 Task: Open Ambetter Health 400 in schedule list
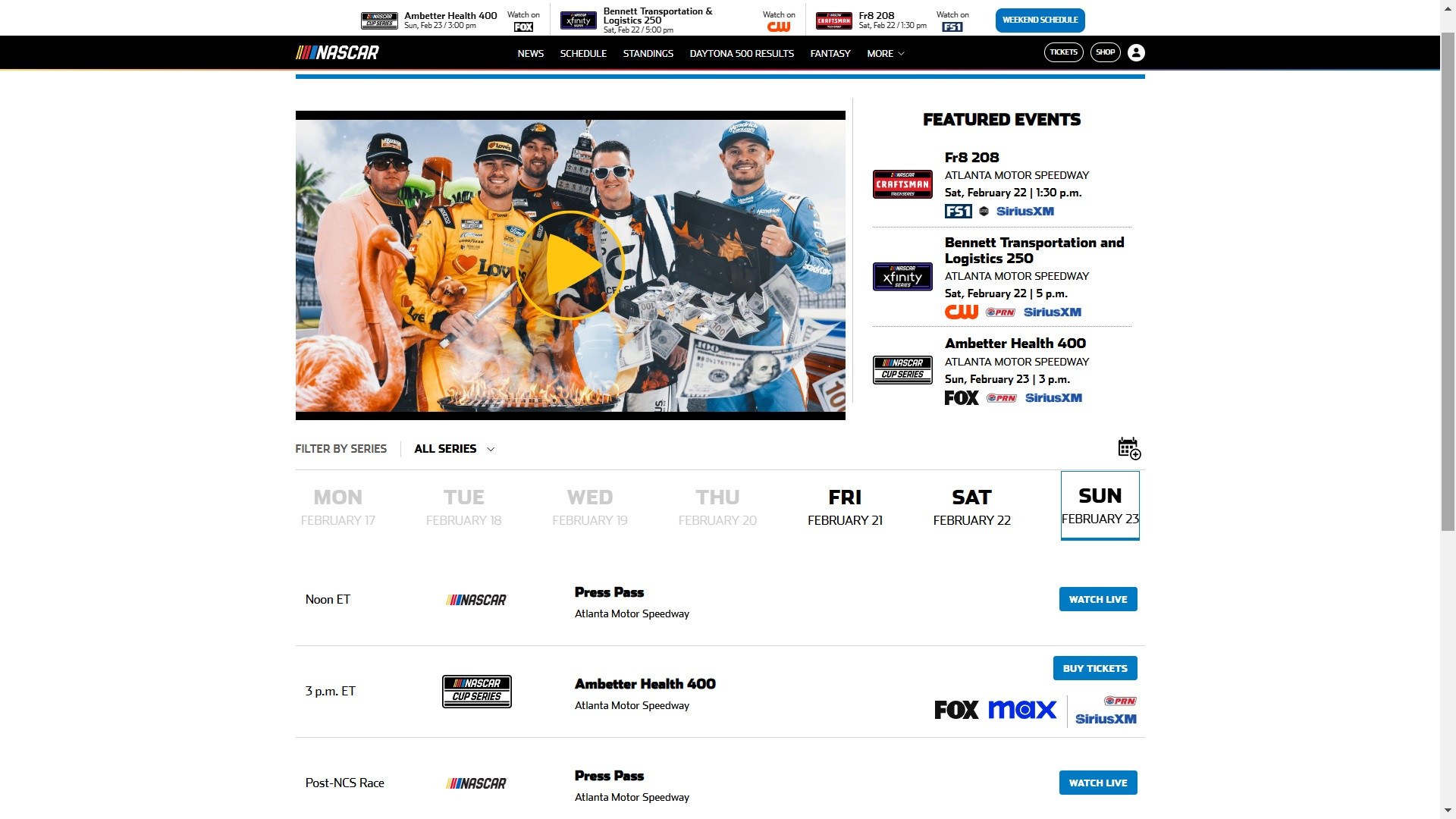coord(645,684)
